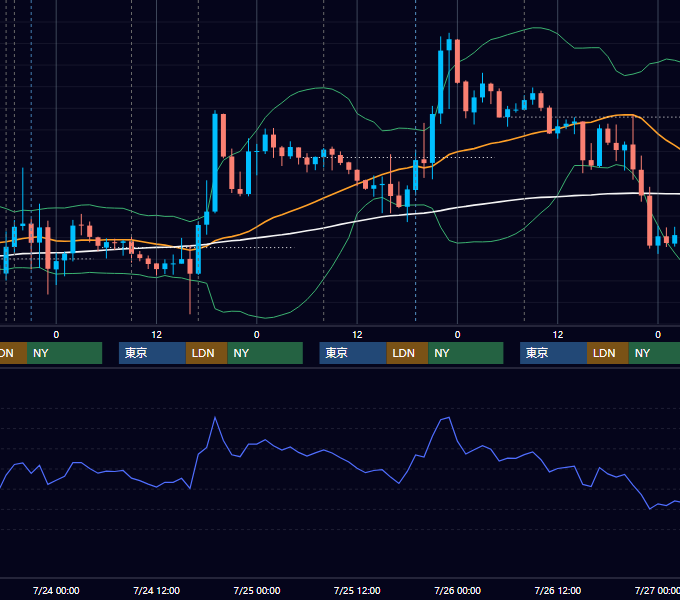Screen dimensions: 680x600
Task: Click the 7/24 12:00 time axis label
Action: (x=157, y=590)
